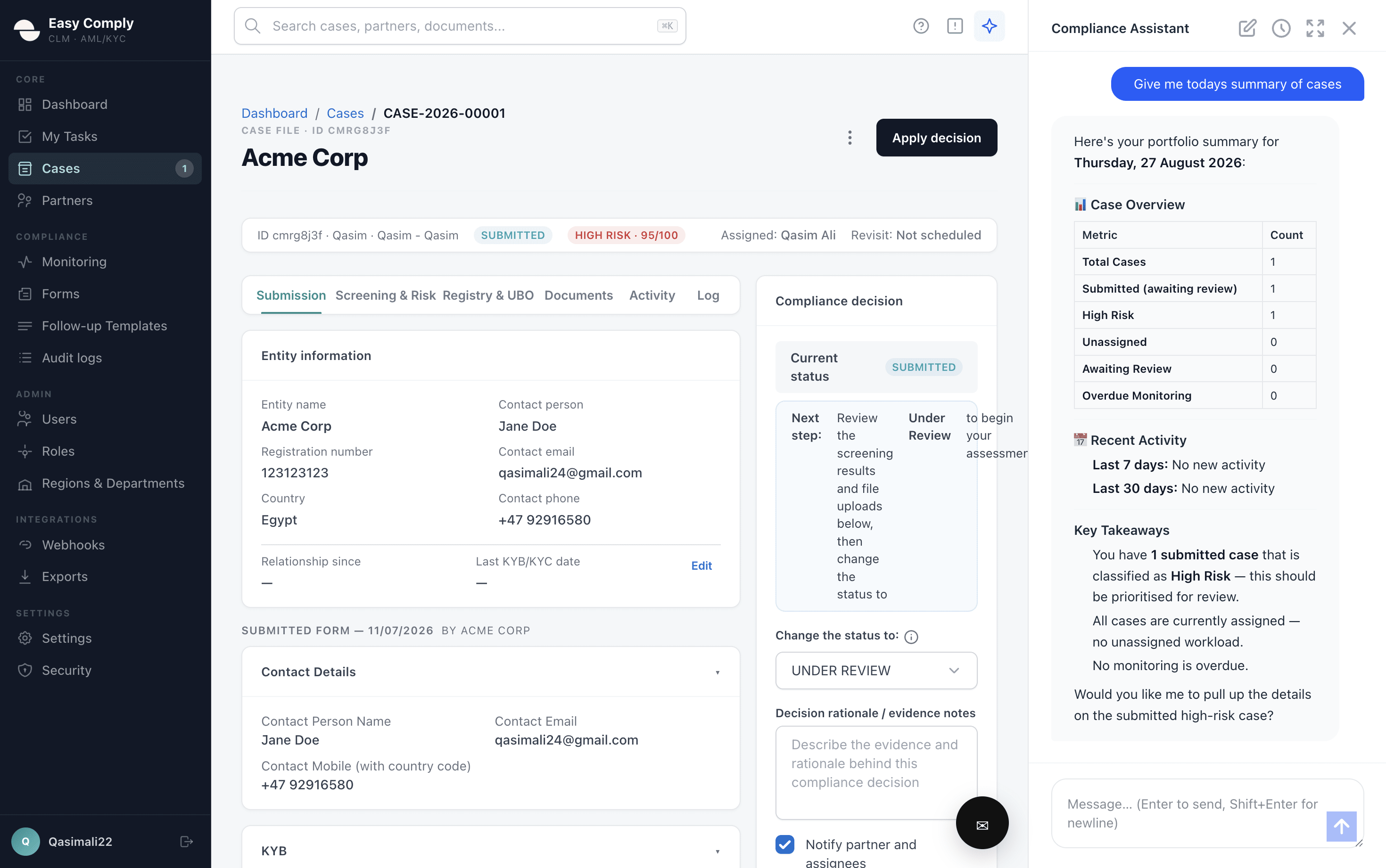Click the logout icon beside Qasimali22
The width and height of the screenshot is (1386, 868).
[x=186, y=841]
